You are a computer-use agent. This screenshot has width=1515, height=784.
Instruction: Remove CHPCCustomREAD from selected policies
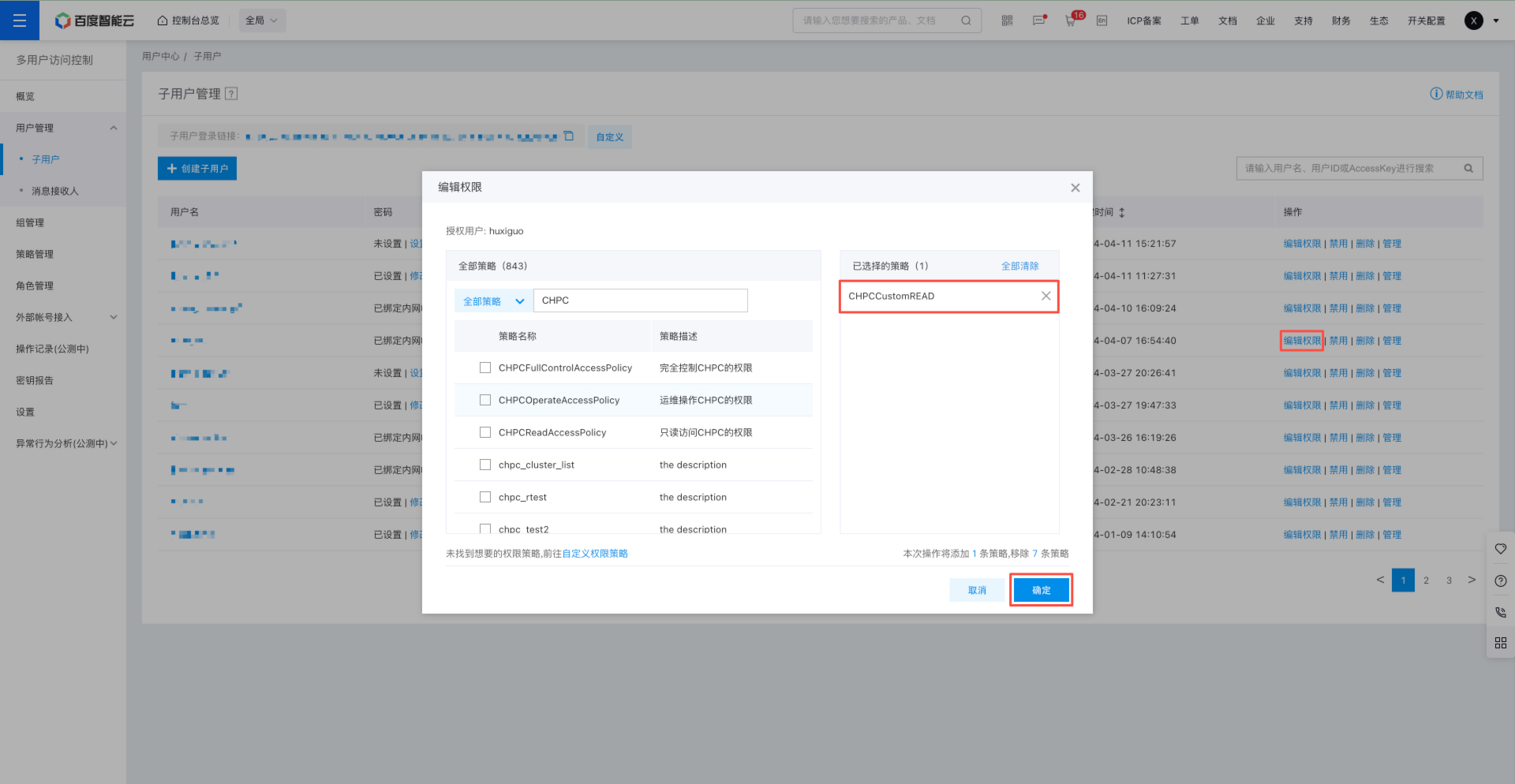point(1046,296)
